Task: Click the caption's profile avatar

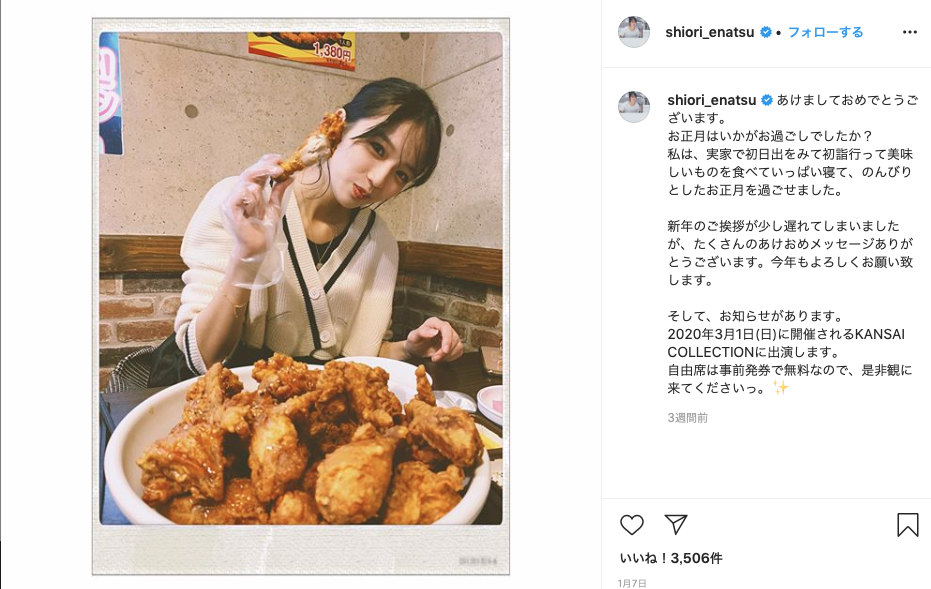Action: tap(634, 107)
